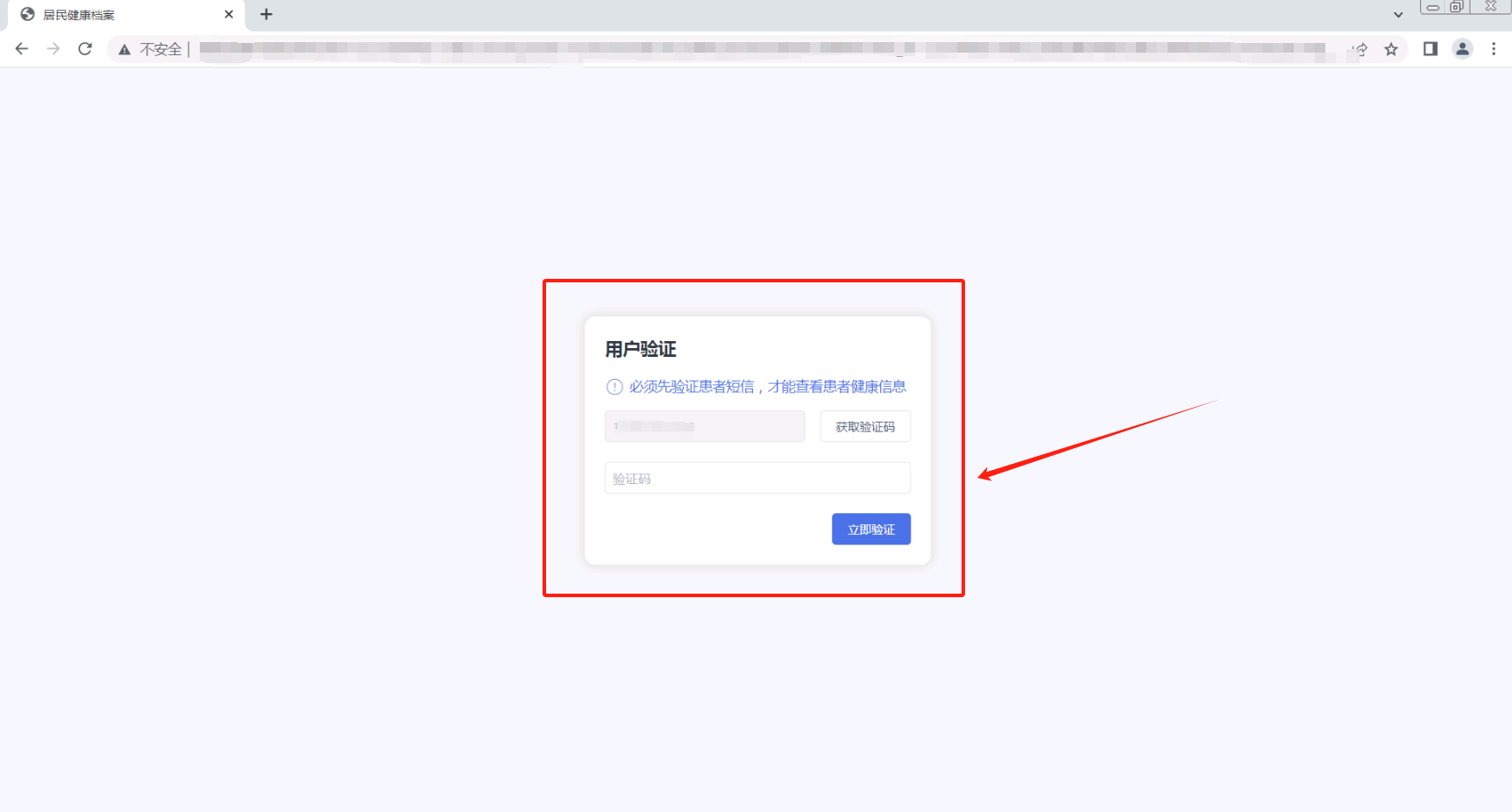Open a new browser tab
The image size is (1512, 812).
pos(266,15)
